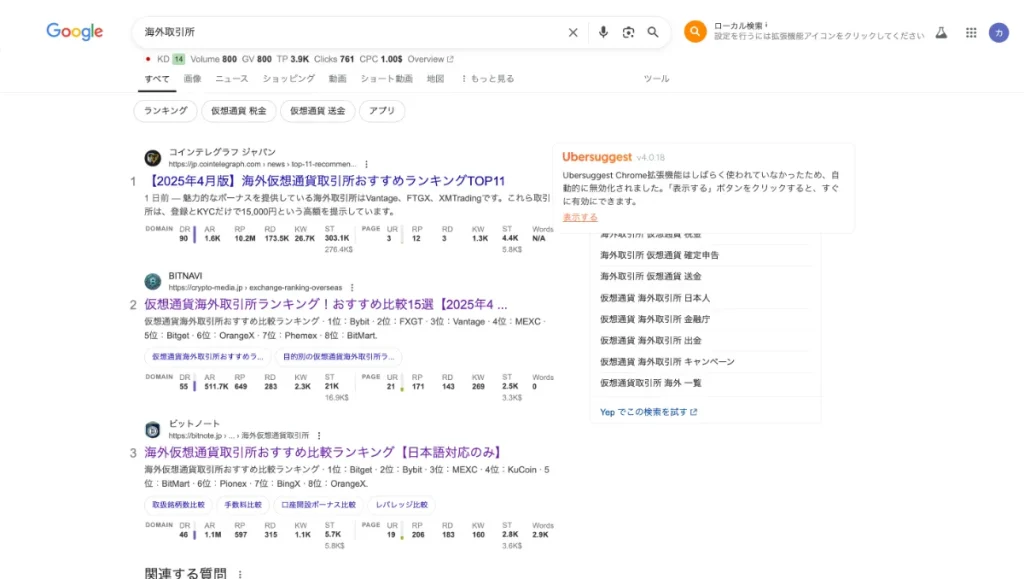This screenshot has height=579, width=1024.
Task: Open the Google apps grid icon
Action: click(971, 32)
